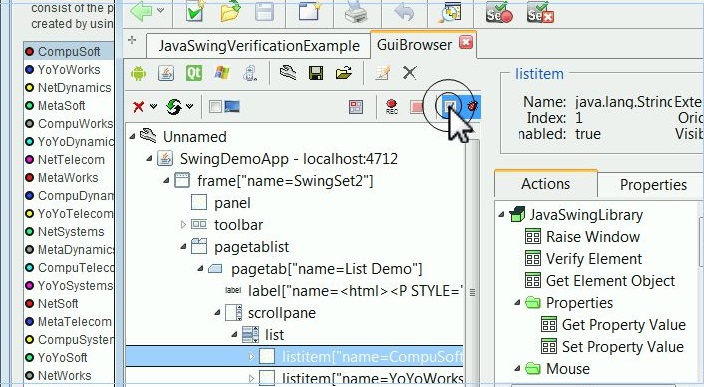Collapse the SwingDemoApp - localhost:4712 node
The image size is (704, 387).
tap(150, 158)
